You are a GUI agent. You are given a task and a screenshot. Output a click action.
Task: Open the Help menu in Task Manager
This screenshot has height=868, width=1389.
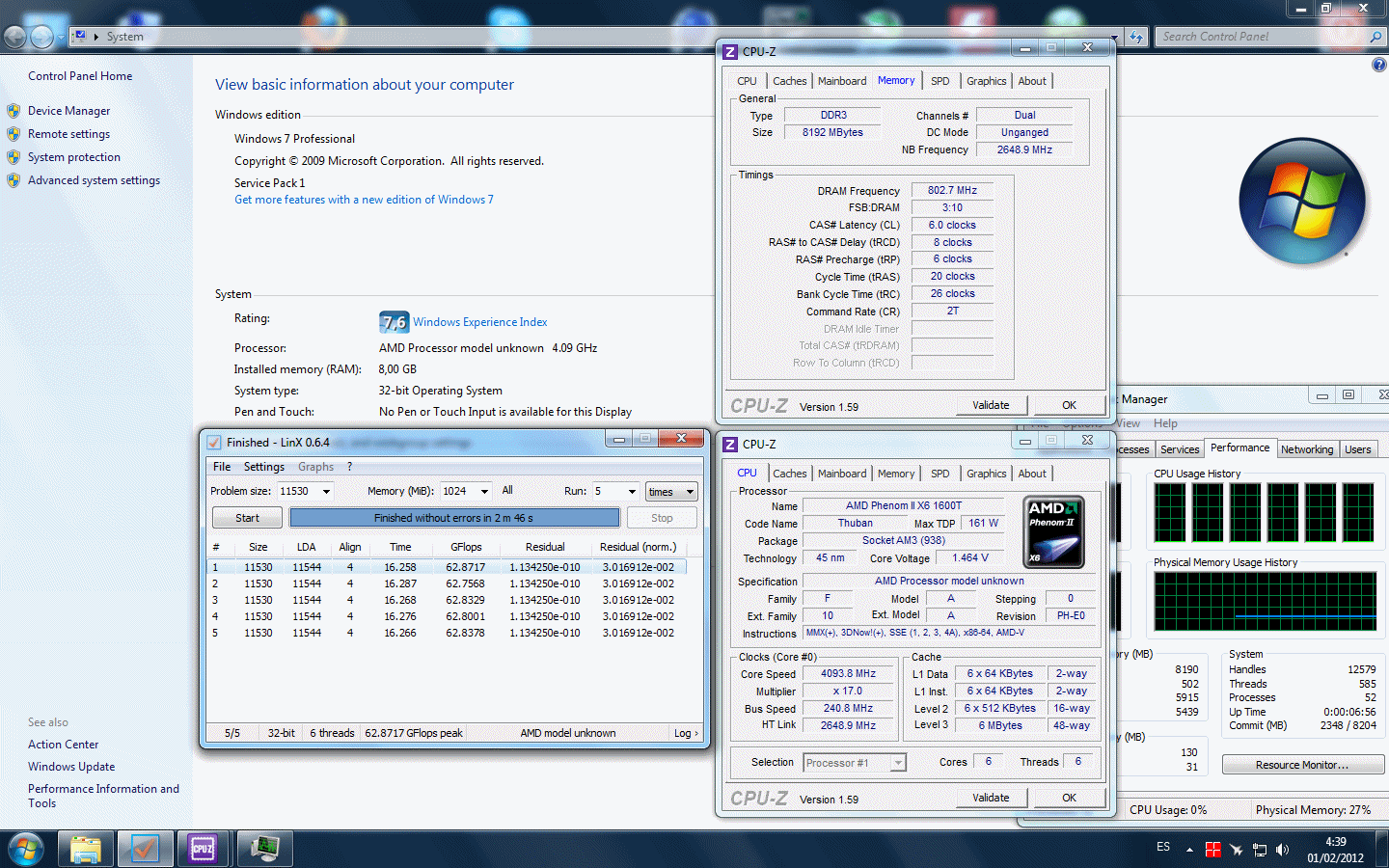click(x=1165, y=423)
